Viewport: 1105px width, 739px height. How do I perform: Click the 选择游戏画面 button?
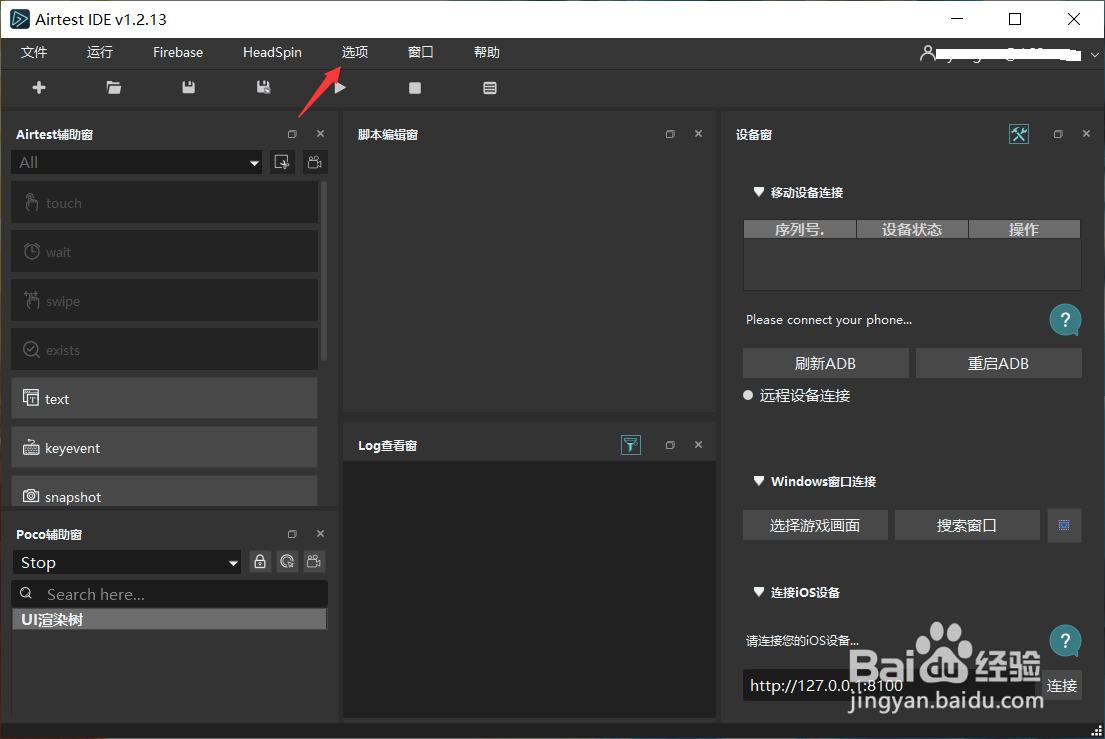[x=815, y=525]
